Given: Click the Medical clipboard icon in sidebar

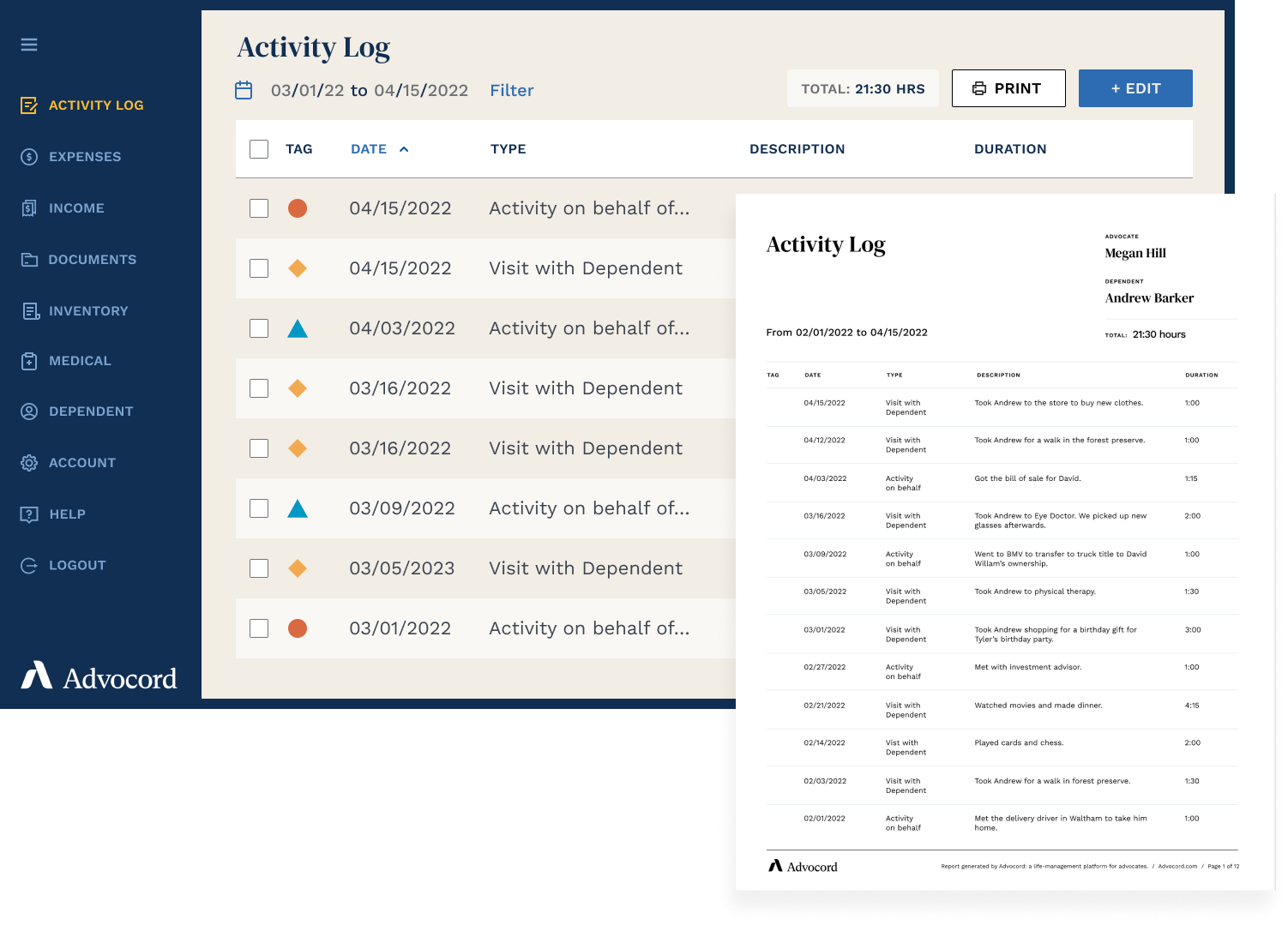Looking at the screenshot, I should (x=29, y=361).
